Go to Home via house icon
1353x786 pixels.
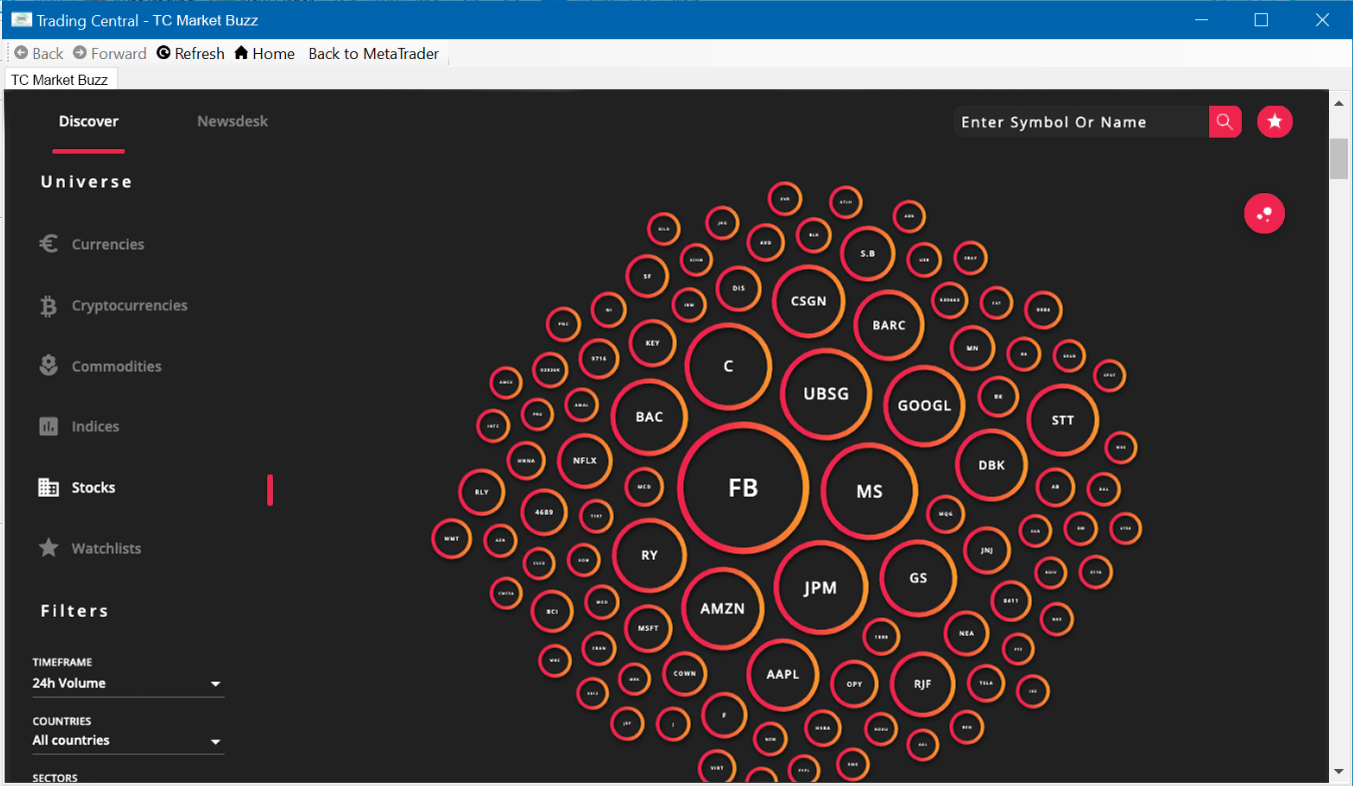coord(241,53)
